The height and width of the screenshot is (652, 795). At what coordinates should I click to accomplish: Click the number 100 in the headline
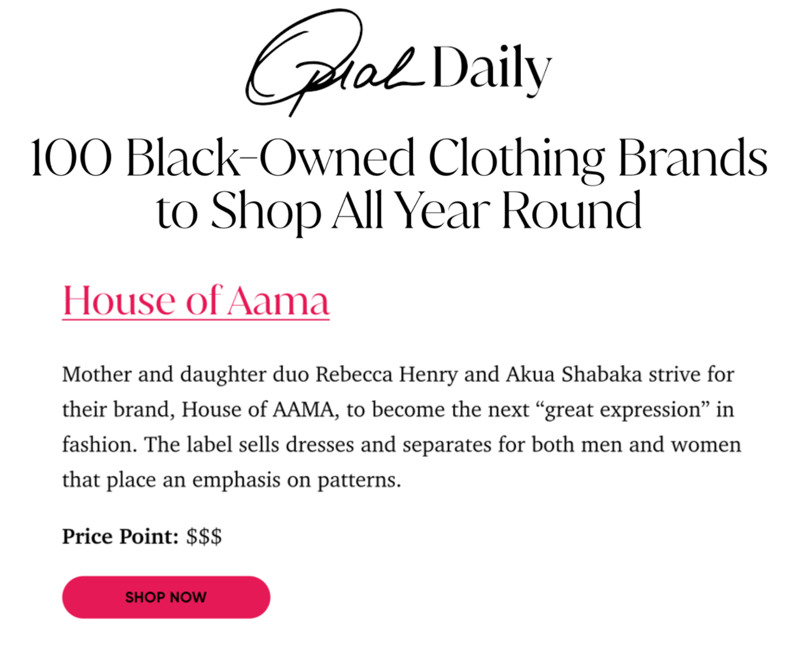[x=65, y=160]
